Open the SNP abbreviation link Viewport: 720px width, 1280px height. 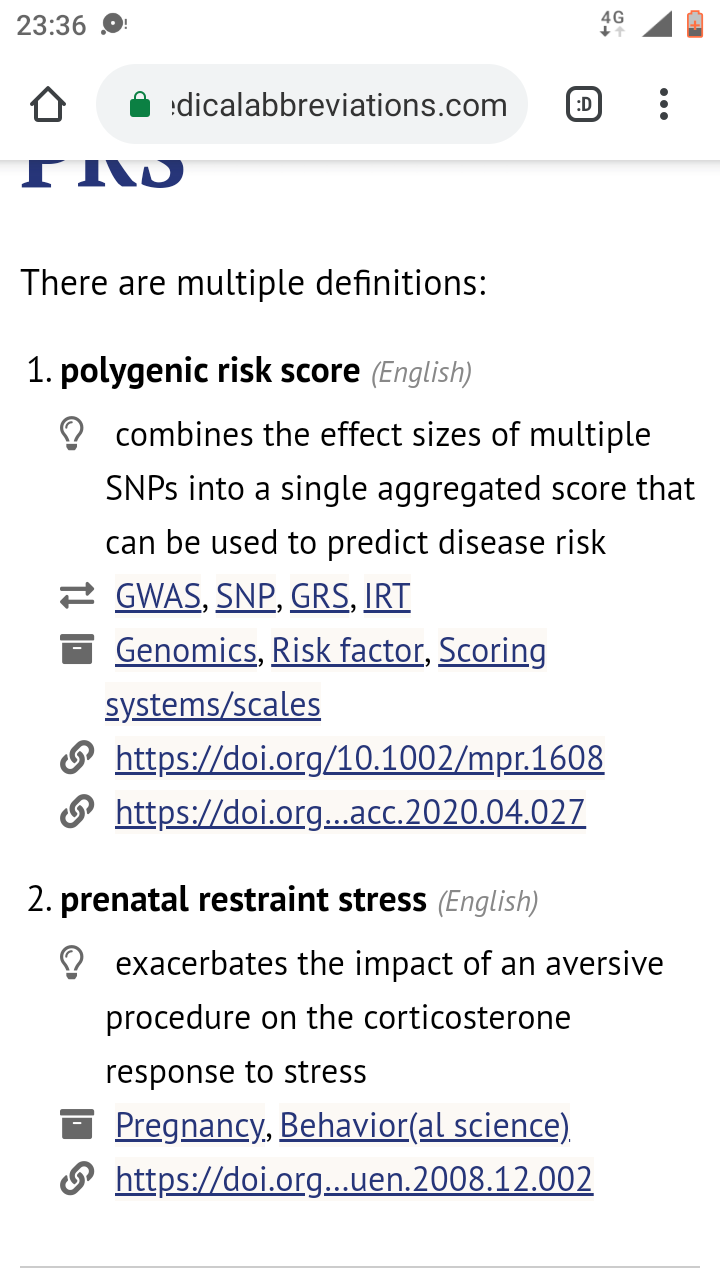click(x=245, y=597)
